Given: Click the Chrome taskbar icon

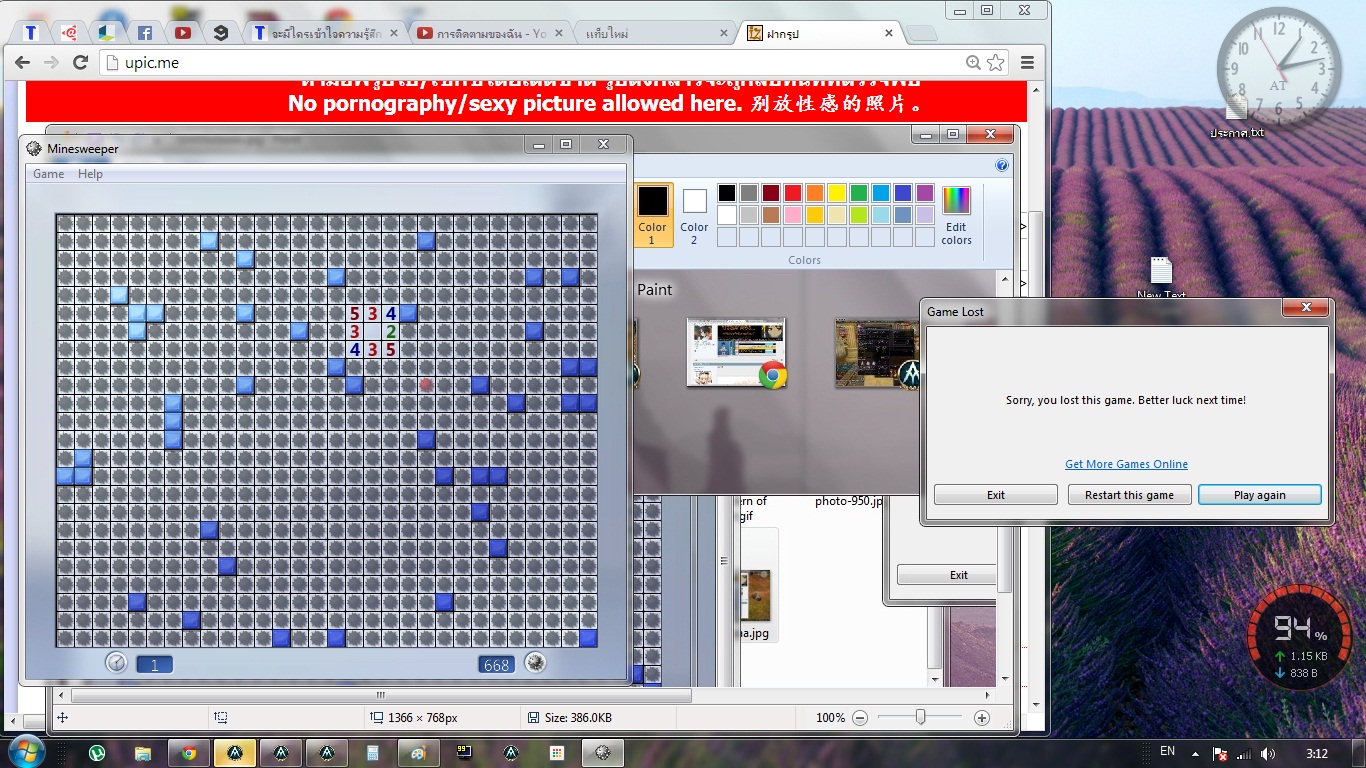Looking at the screenshot, I should pyautogui.click(x=189, y=753).
